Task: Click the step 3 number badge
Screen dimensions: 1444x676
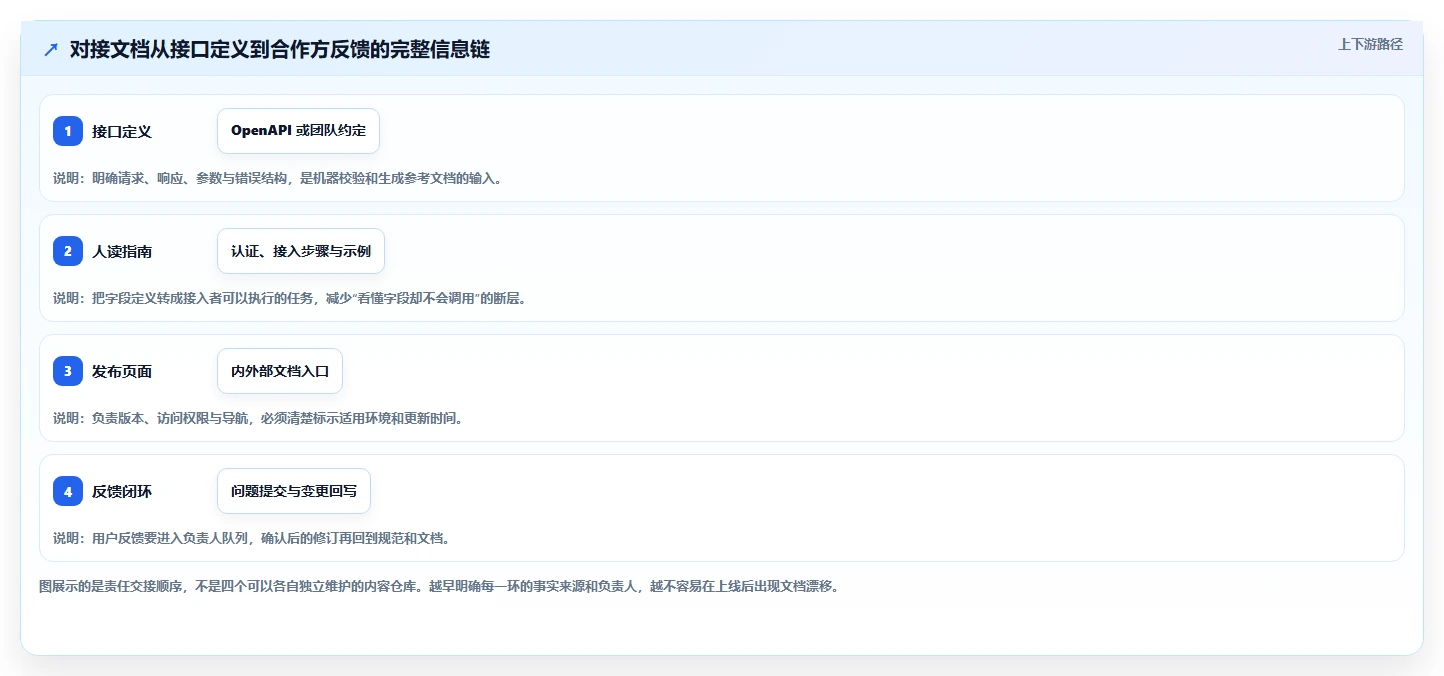Action: point(68,371)
